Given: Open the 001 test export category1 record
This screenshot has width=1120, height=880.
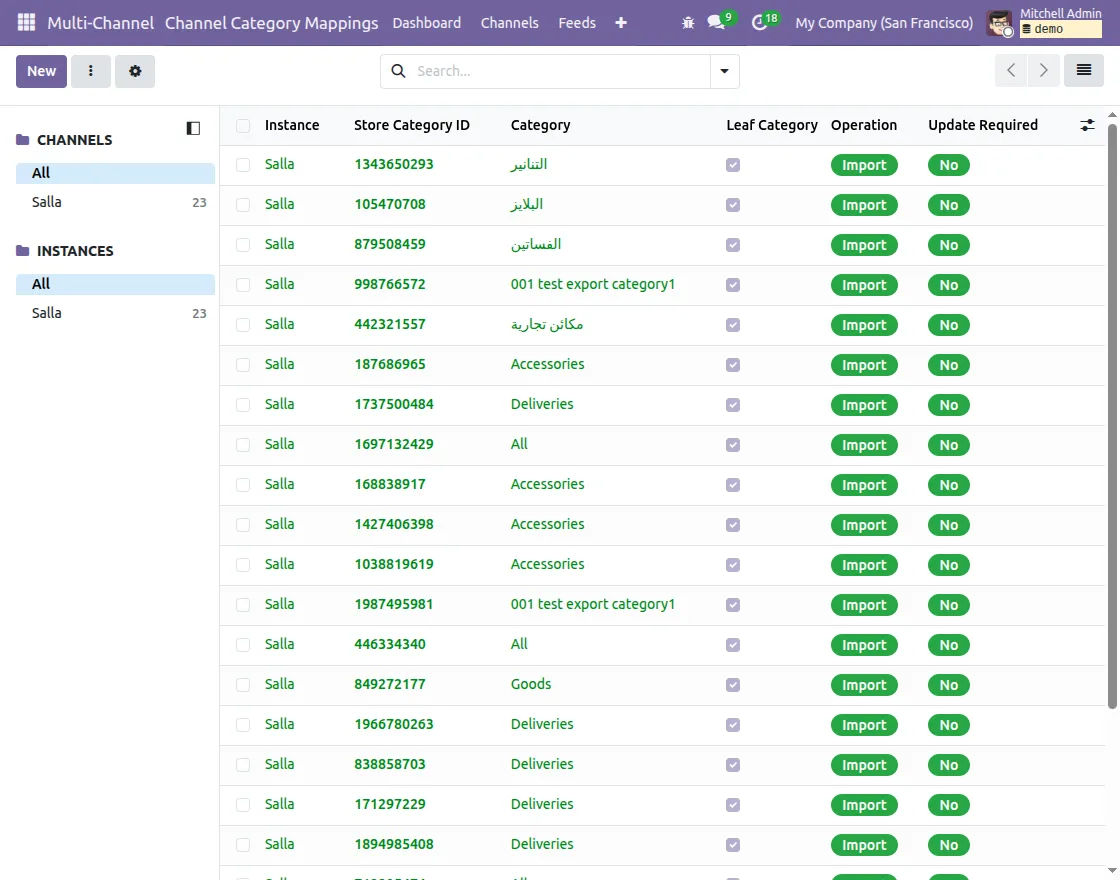Looking at the screenshot, I should coord(592,284).
